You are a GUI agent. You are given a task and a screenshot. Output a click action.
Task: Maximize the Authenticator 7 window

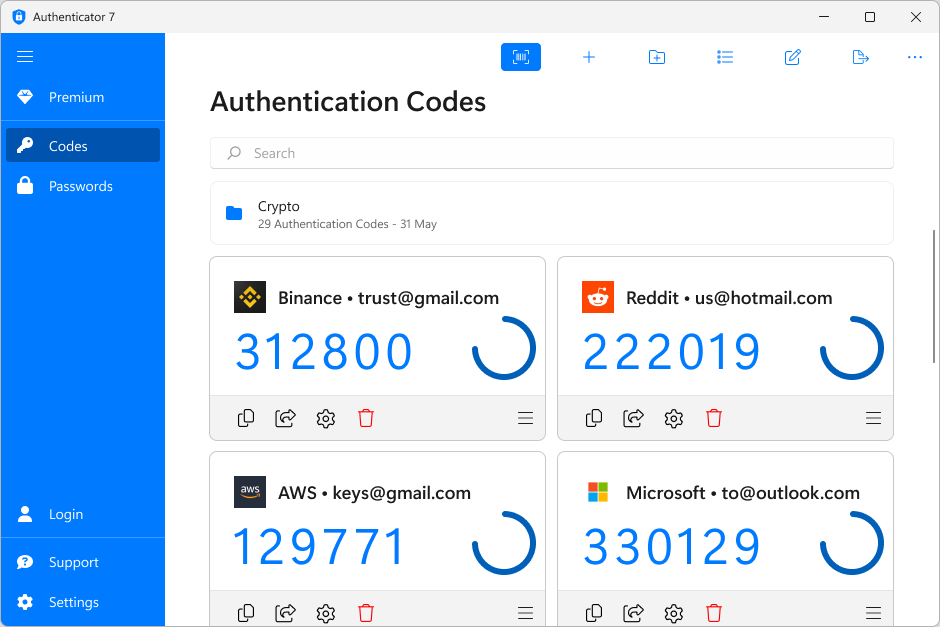870,17
